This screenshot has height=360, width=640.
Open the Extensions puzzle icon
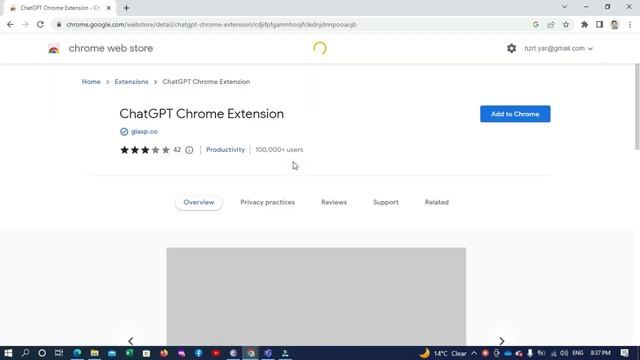pos(584,24)
